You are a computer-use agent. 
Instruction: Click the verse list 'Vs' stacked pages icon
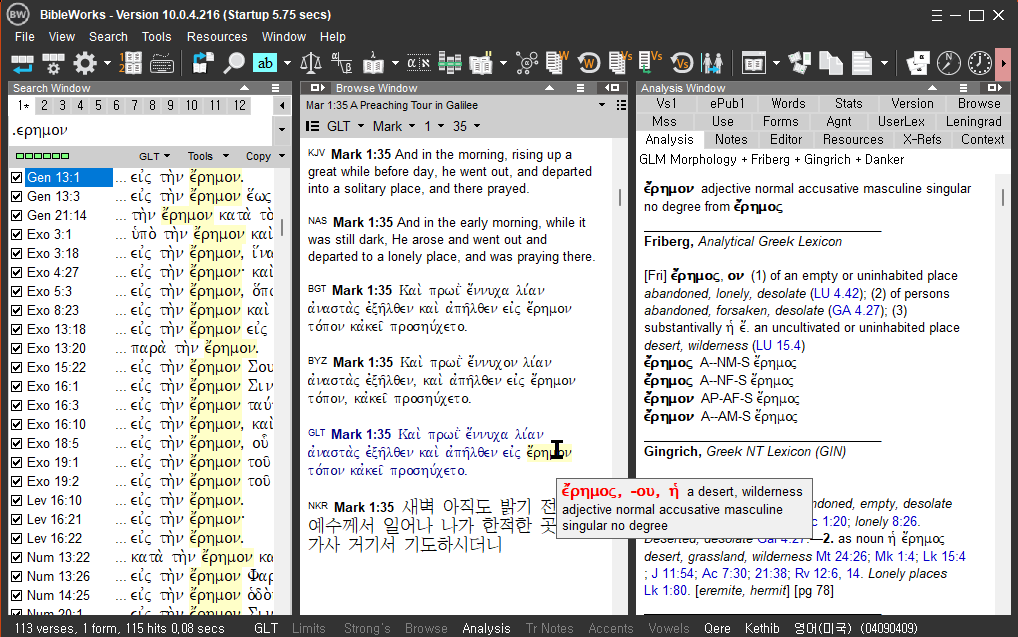pos(619,63)
